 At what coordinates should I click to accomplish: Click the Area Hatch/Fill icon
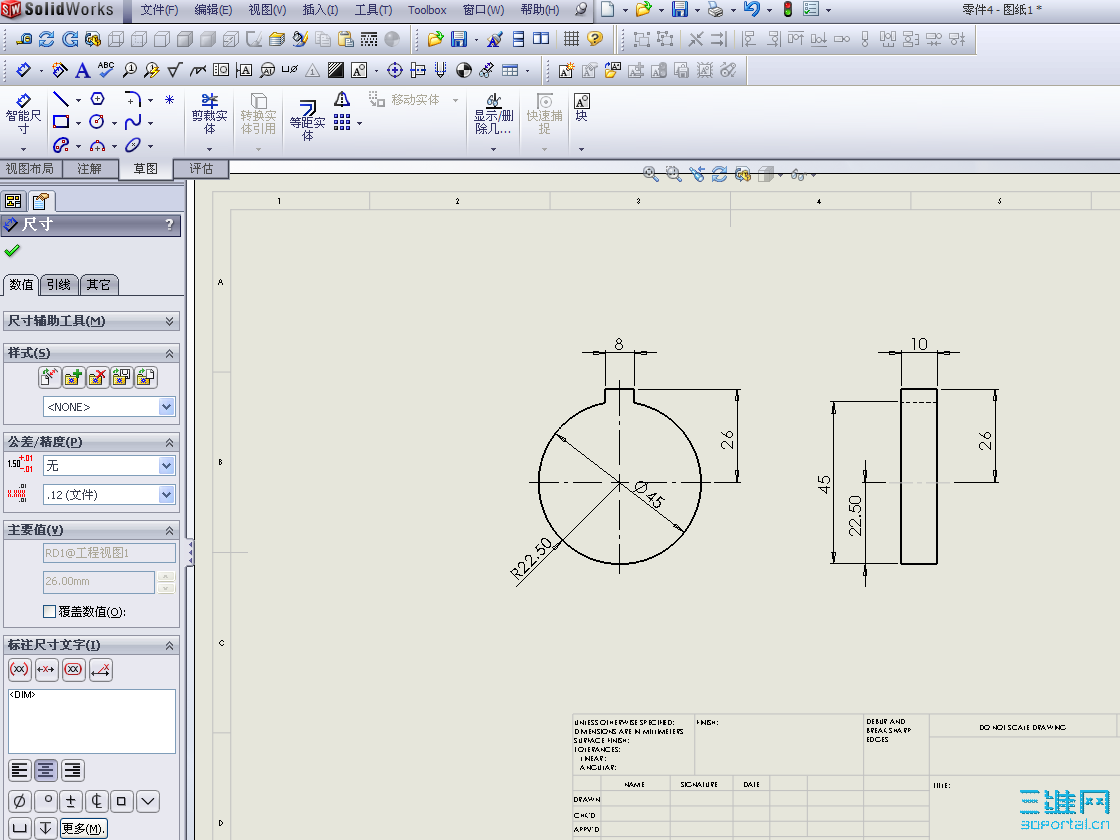point(336,70)
